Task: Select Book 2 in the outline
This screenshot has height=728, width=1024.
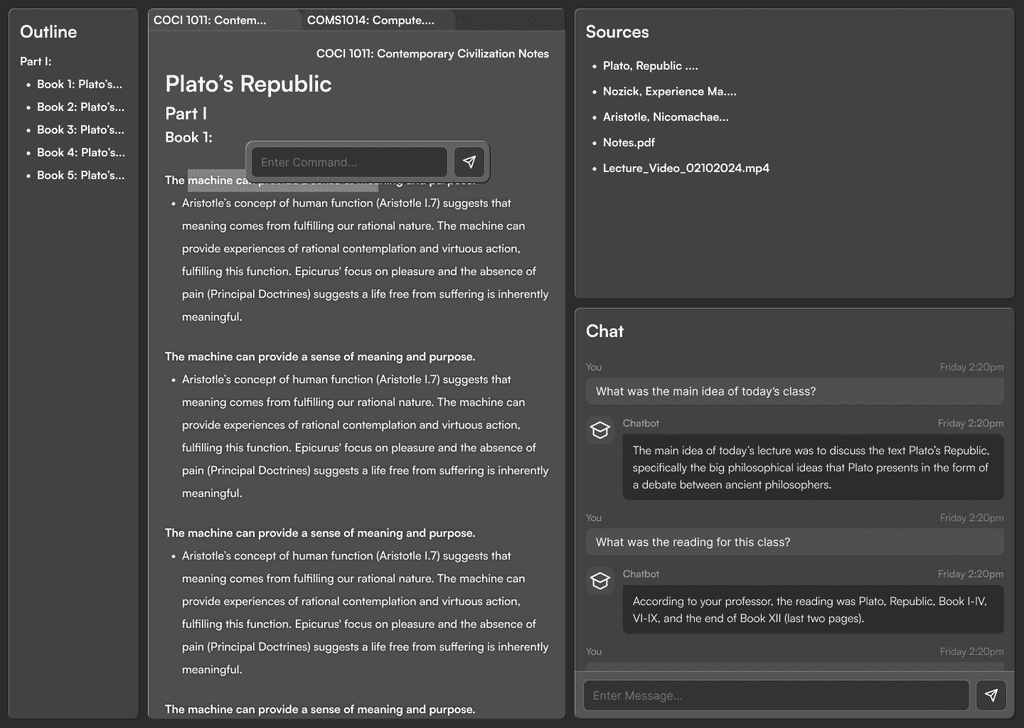Action: 80,107
